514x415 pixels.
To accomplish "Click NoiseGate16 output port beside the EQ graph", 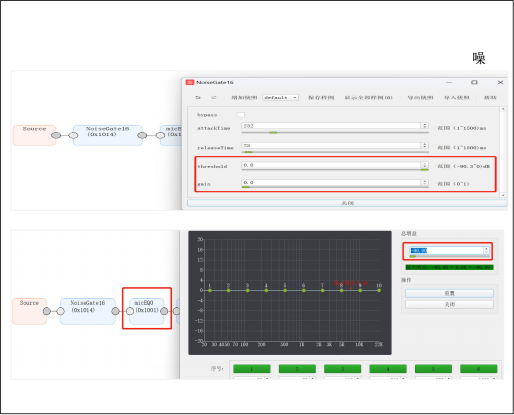I will click(116, 311).
